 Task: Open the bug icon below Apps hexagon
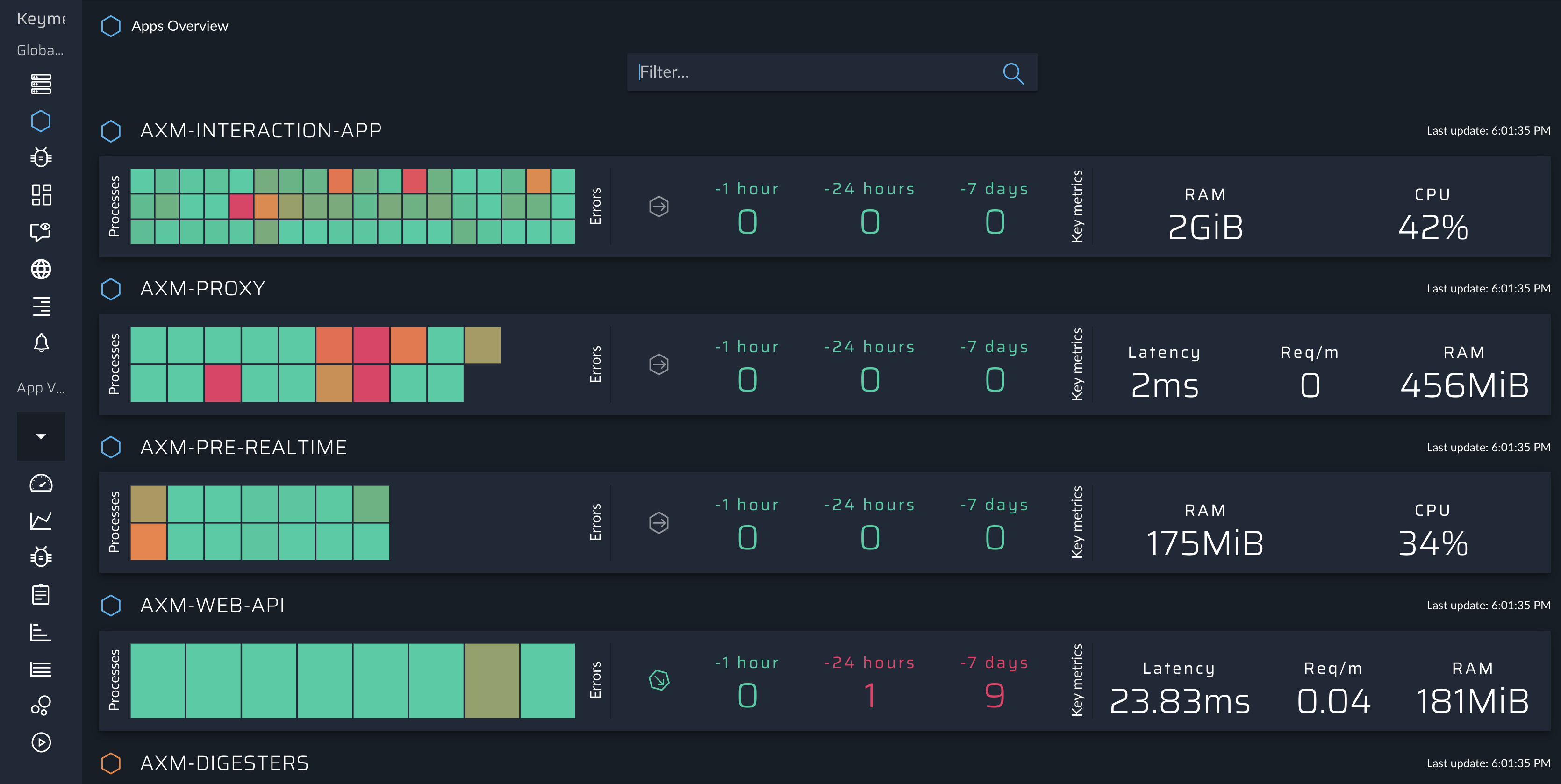click(41, 157)
